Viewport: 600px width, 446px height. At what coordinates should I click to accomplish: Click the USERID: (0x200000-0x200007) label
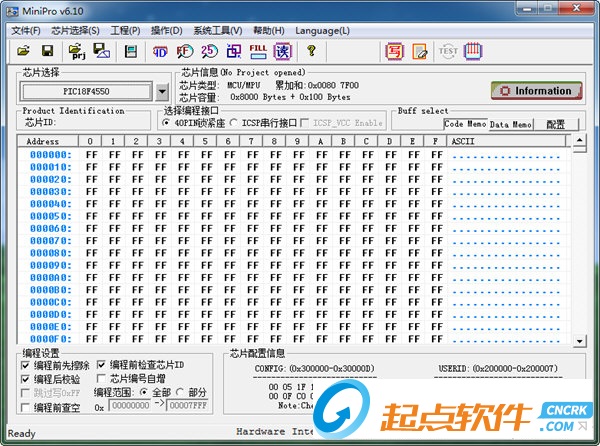[498, 368]
